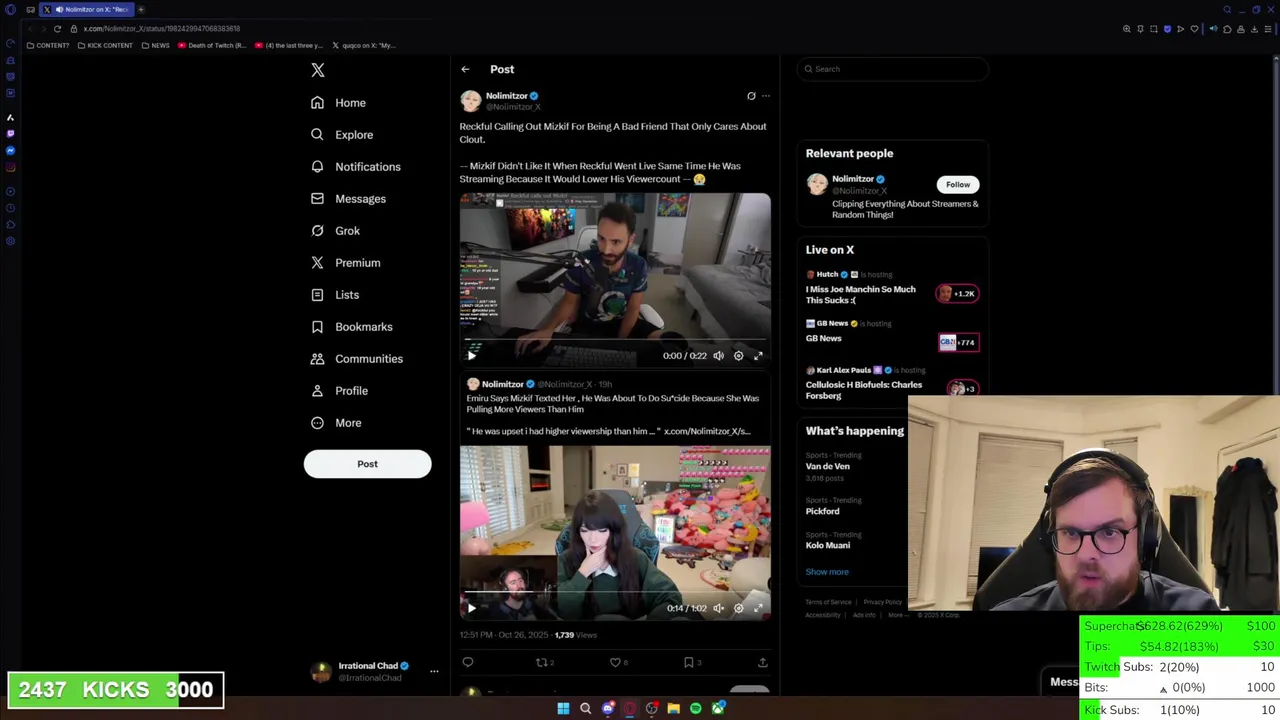The height and width of the screenshot is (720, 1280).
Task: Open Premium in X sidebar
Action: click(345, 263)
